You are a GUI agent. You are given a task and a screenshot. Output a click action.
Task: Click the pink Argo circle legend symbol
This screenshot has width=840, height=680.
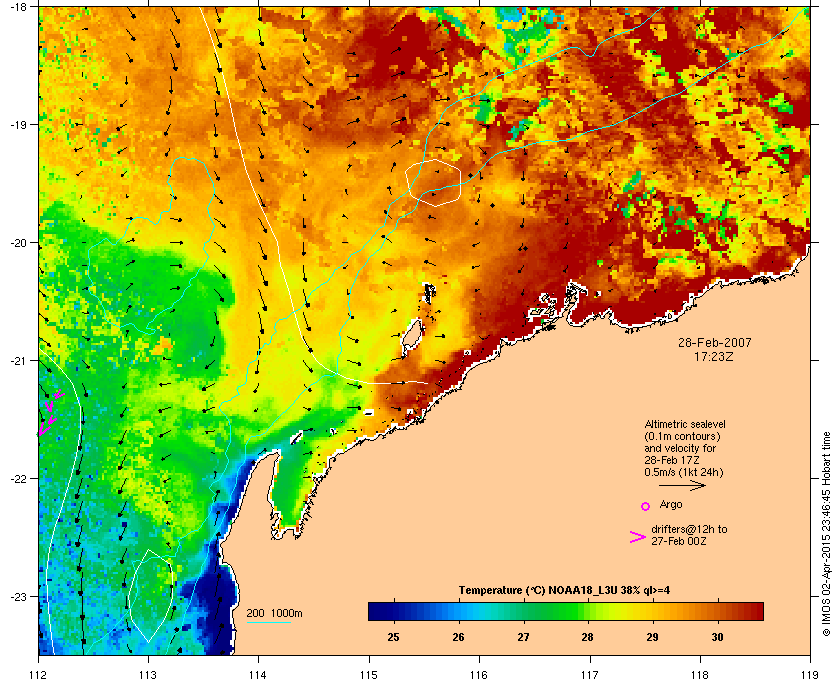coord(646,506)
